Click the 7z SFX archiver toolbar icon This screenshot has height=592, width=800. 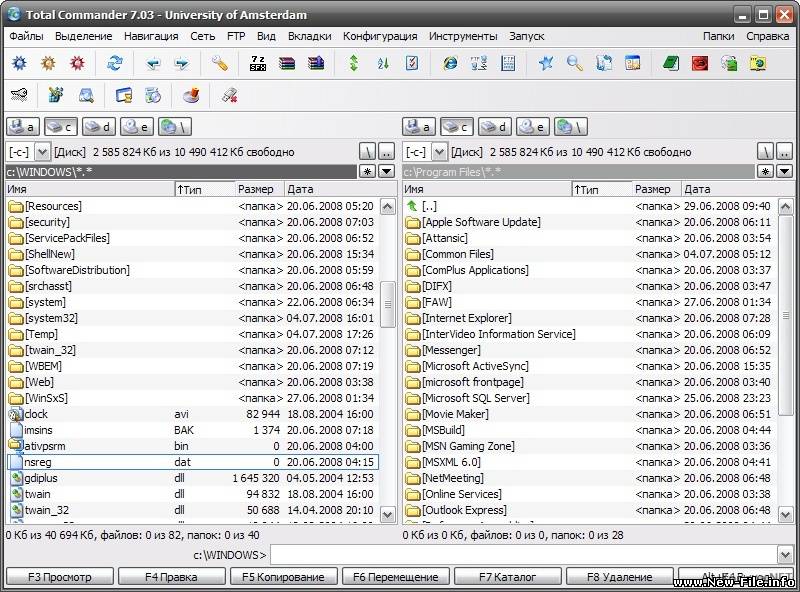[256, 63]
